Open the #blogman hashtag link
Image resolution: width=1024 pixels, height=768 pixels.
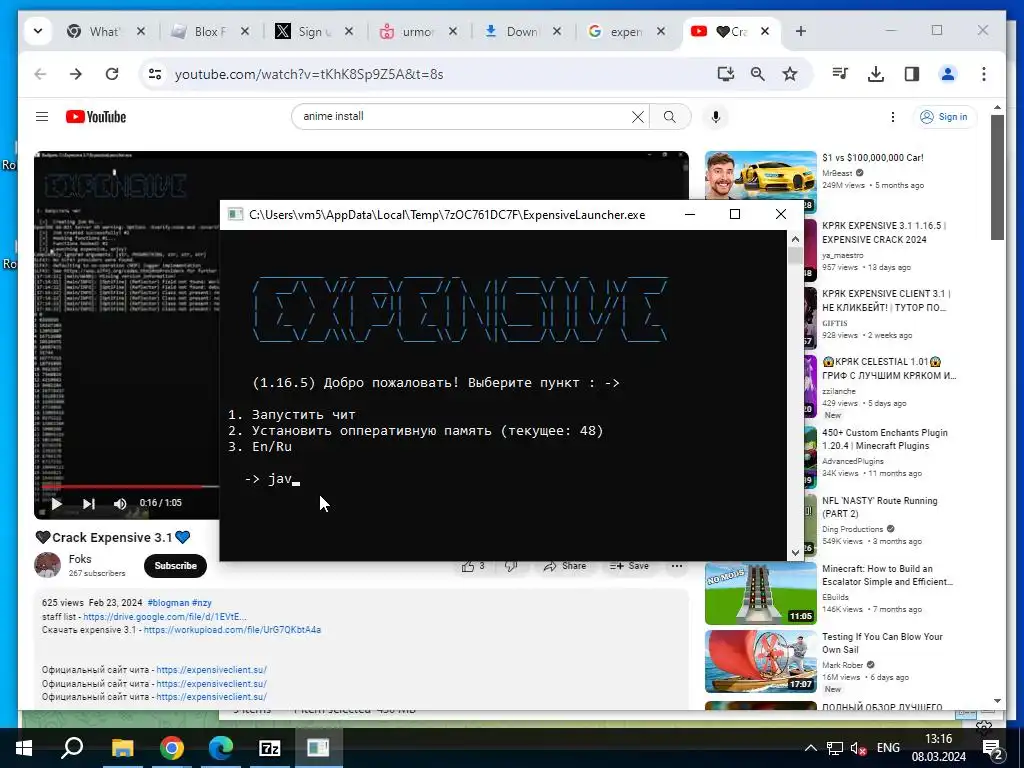(168, 603)
